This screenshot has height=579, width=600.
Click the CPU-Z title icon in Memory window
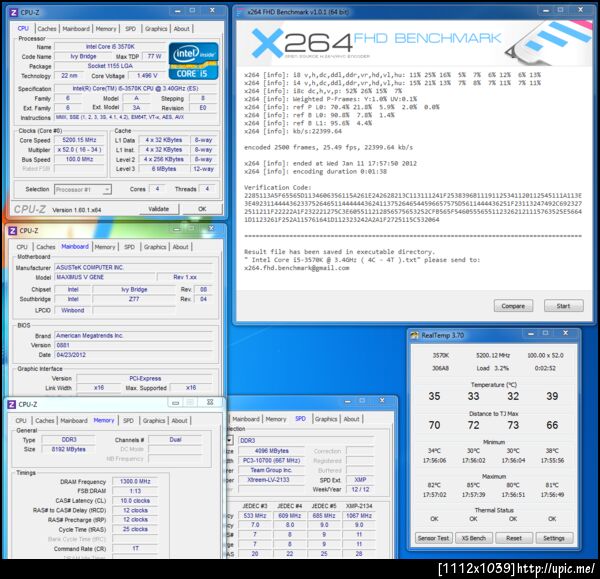pos(12,404)
